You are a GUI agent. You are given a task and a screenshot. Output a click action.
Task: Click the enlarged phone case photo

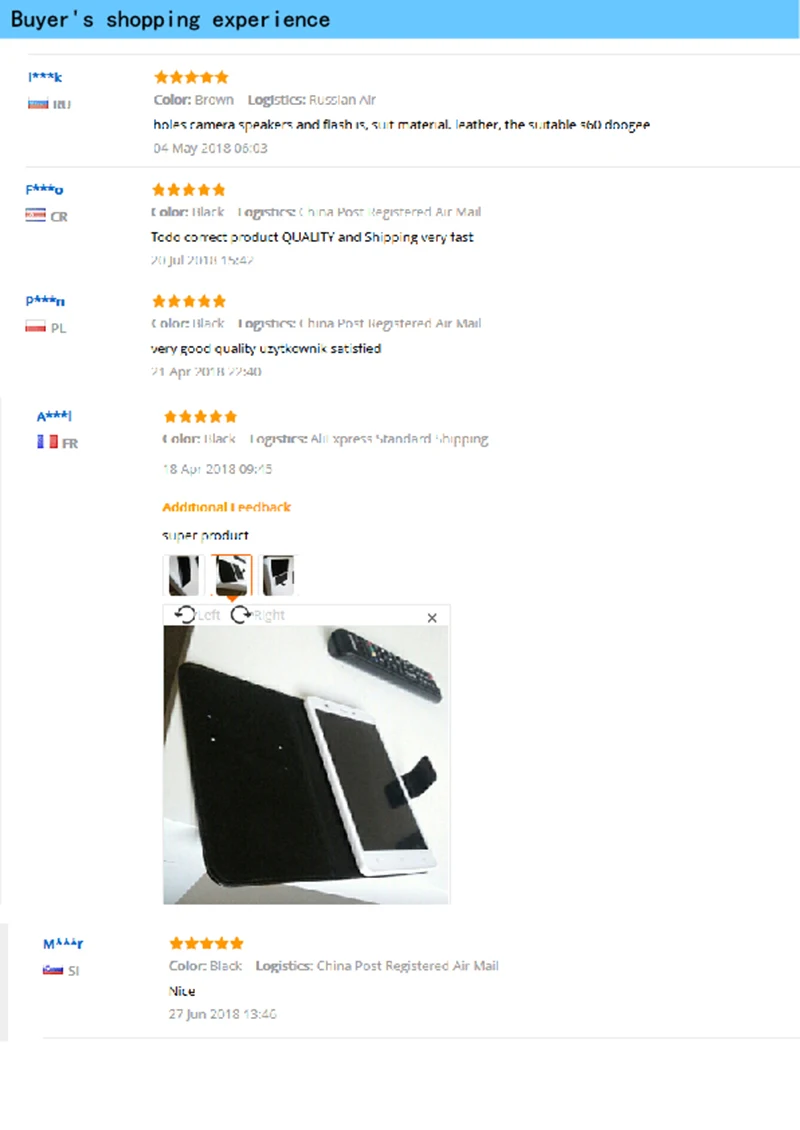pos(306,765)
